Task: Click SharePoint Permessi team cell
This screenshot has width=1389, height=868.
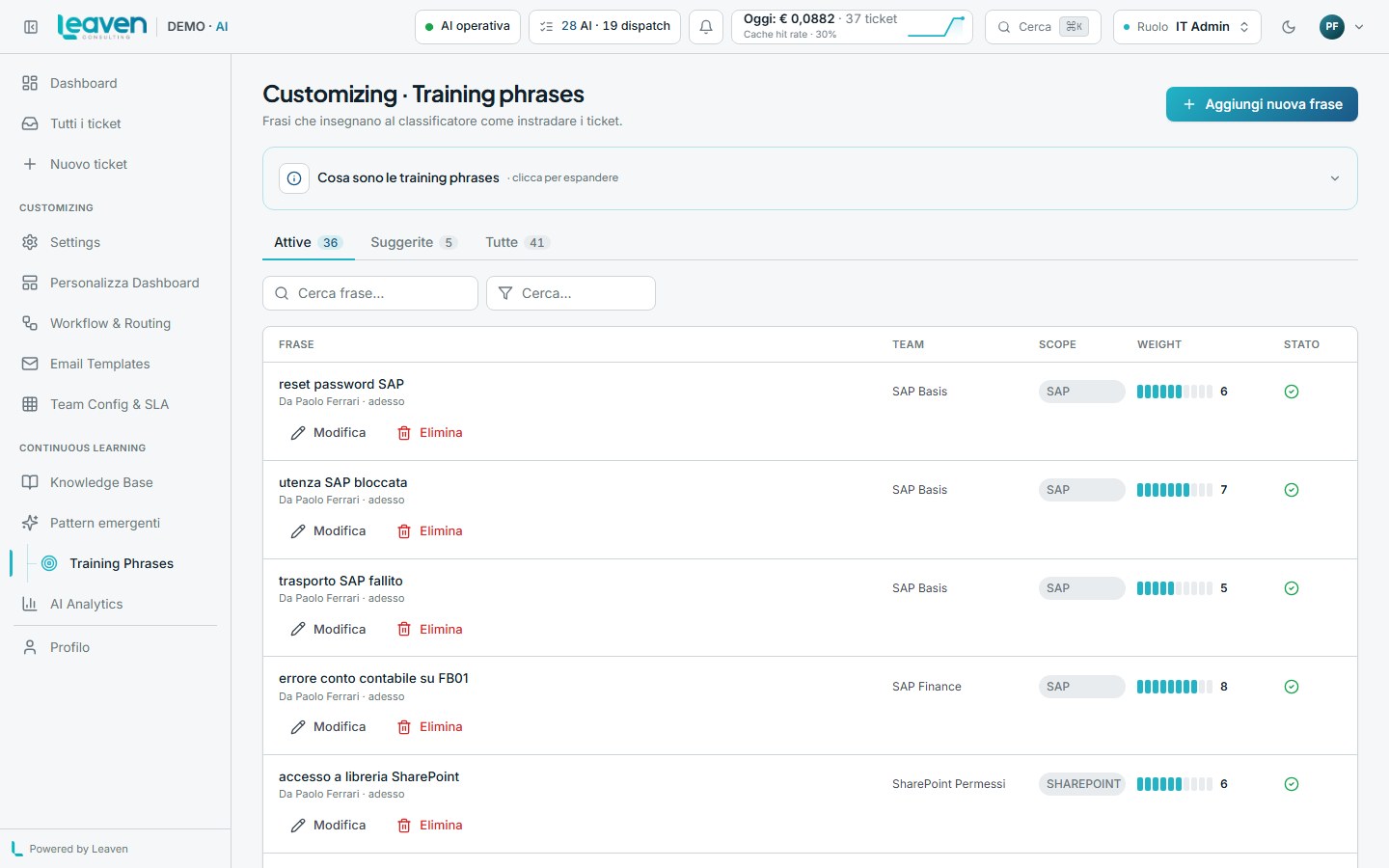Action: click(949, 784)
